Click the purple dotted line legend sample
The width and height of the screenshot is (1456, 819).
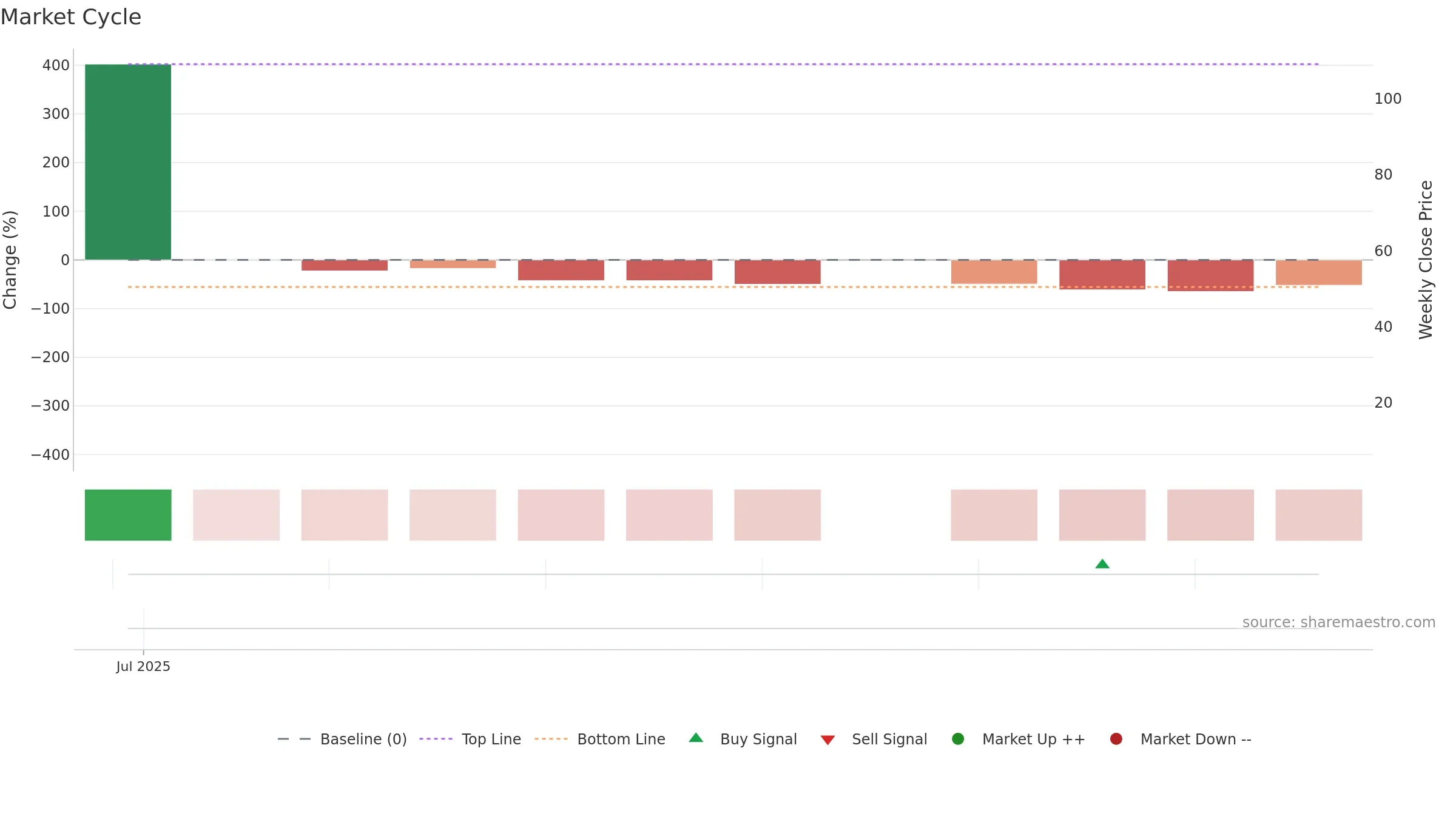(436, 739)
